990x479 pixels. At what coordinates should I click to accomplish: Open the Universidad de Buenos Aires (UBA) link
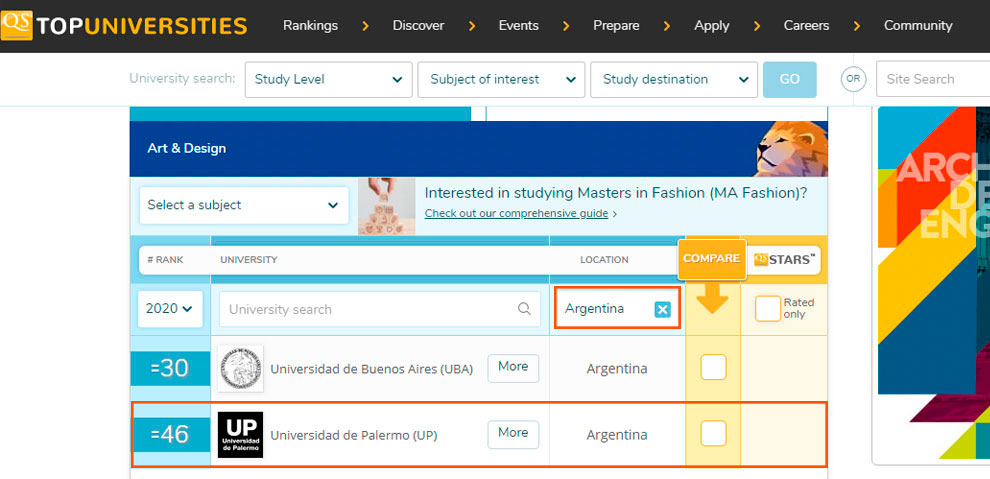(x=371, y=369)
